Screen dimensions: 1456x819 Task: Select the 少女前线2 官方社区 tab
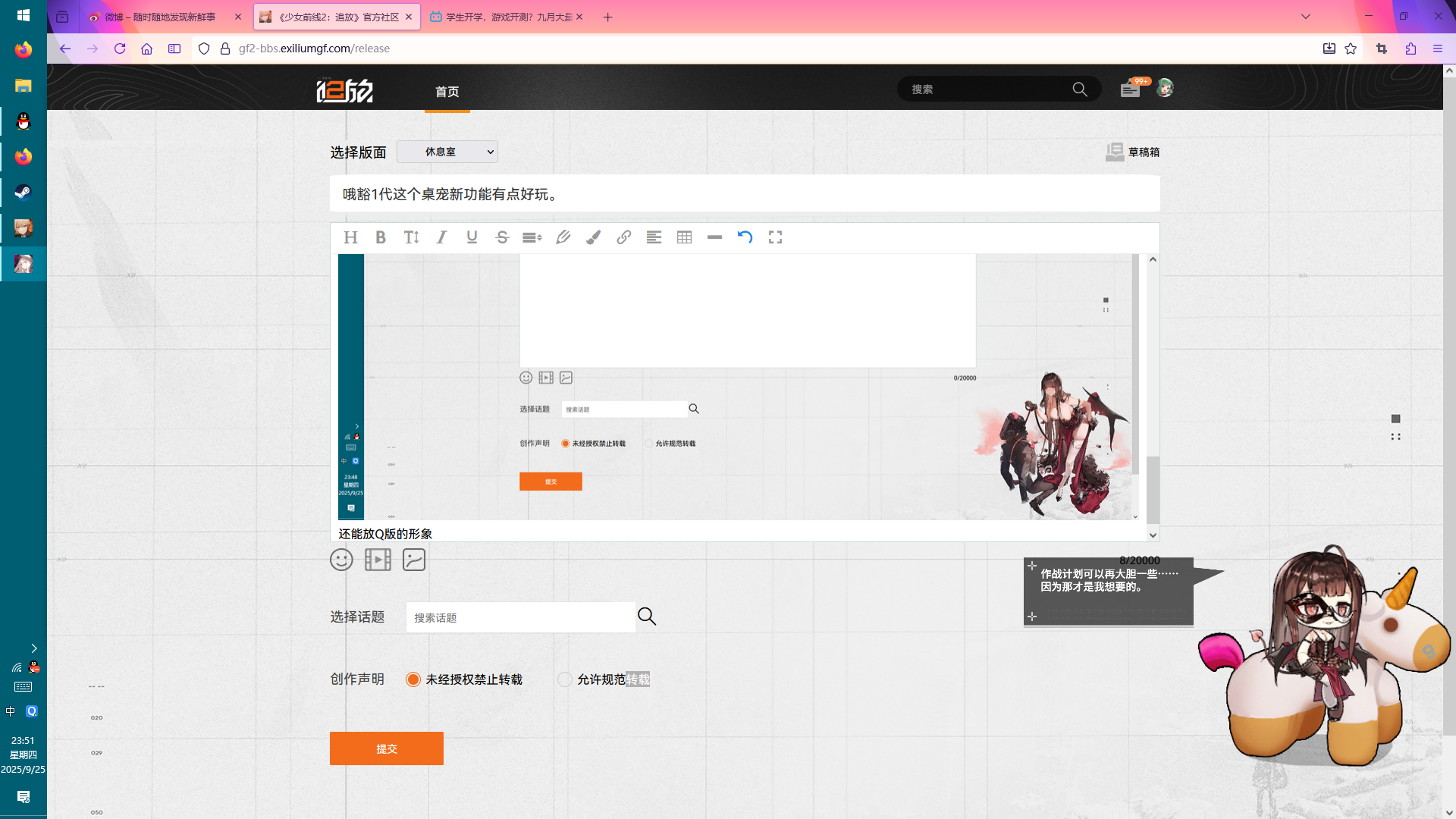click(x=337, y=17)
